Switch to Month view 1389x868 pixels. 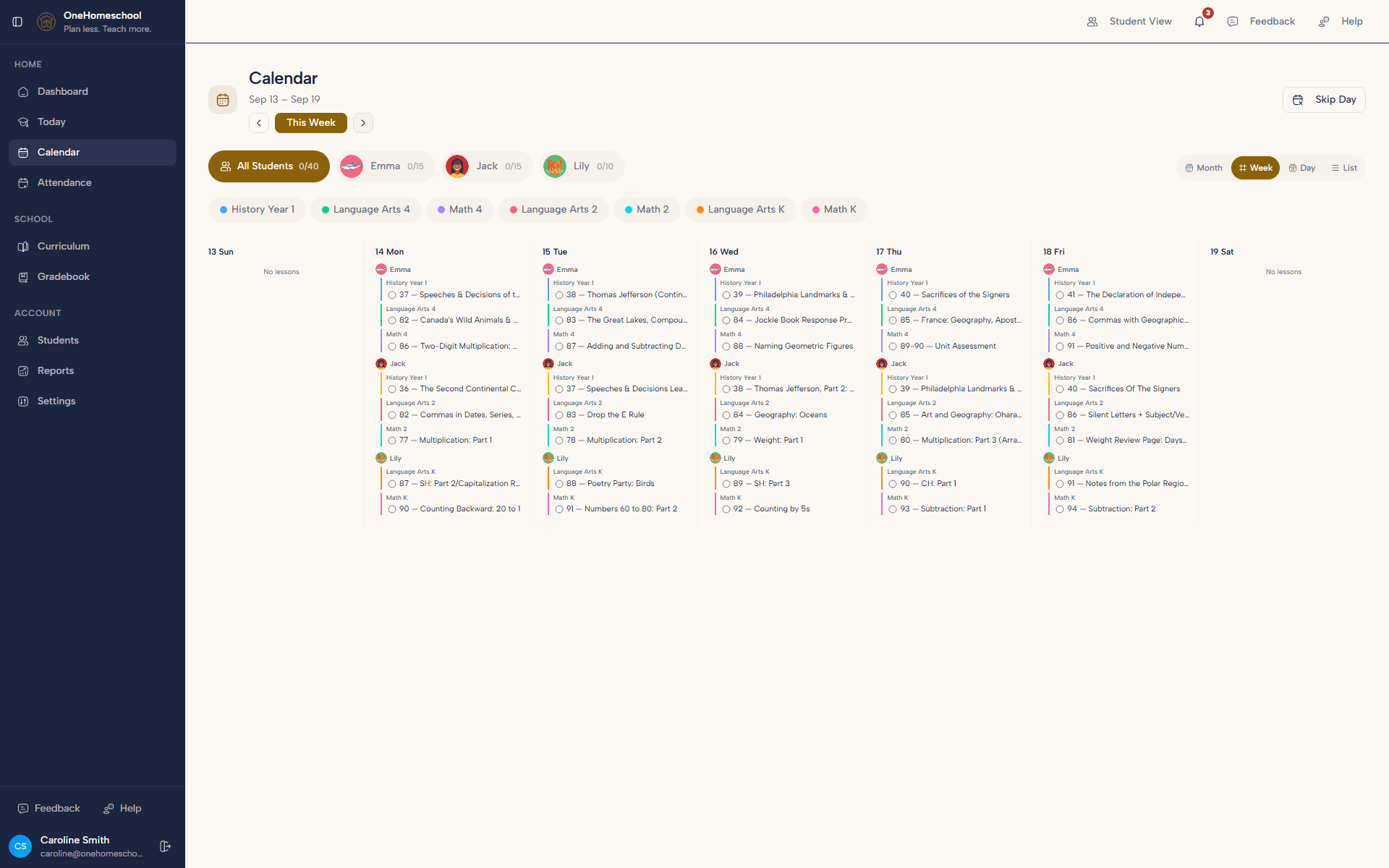click(1204, 168)
